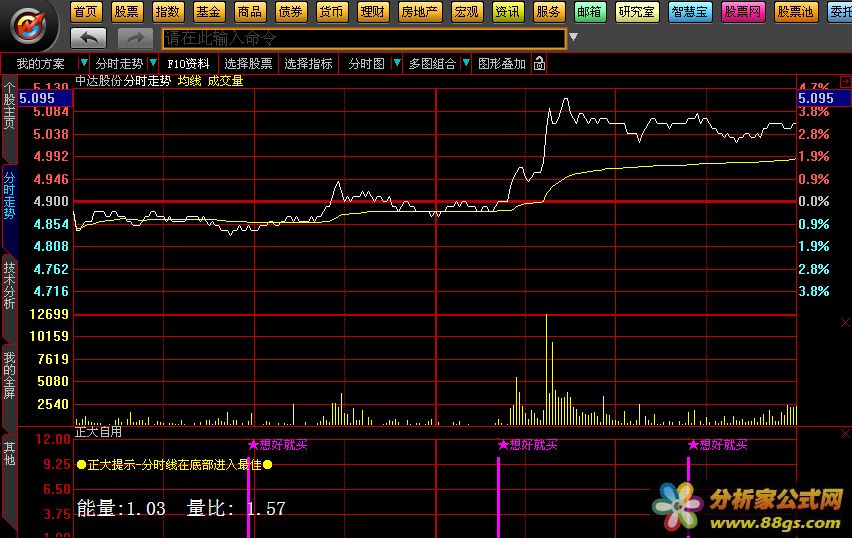852x538 pixels.
Task: Click the 量比: 1.57 reading
Action: tap(236, 509)
